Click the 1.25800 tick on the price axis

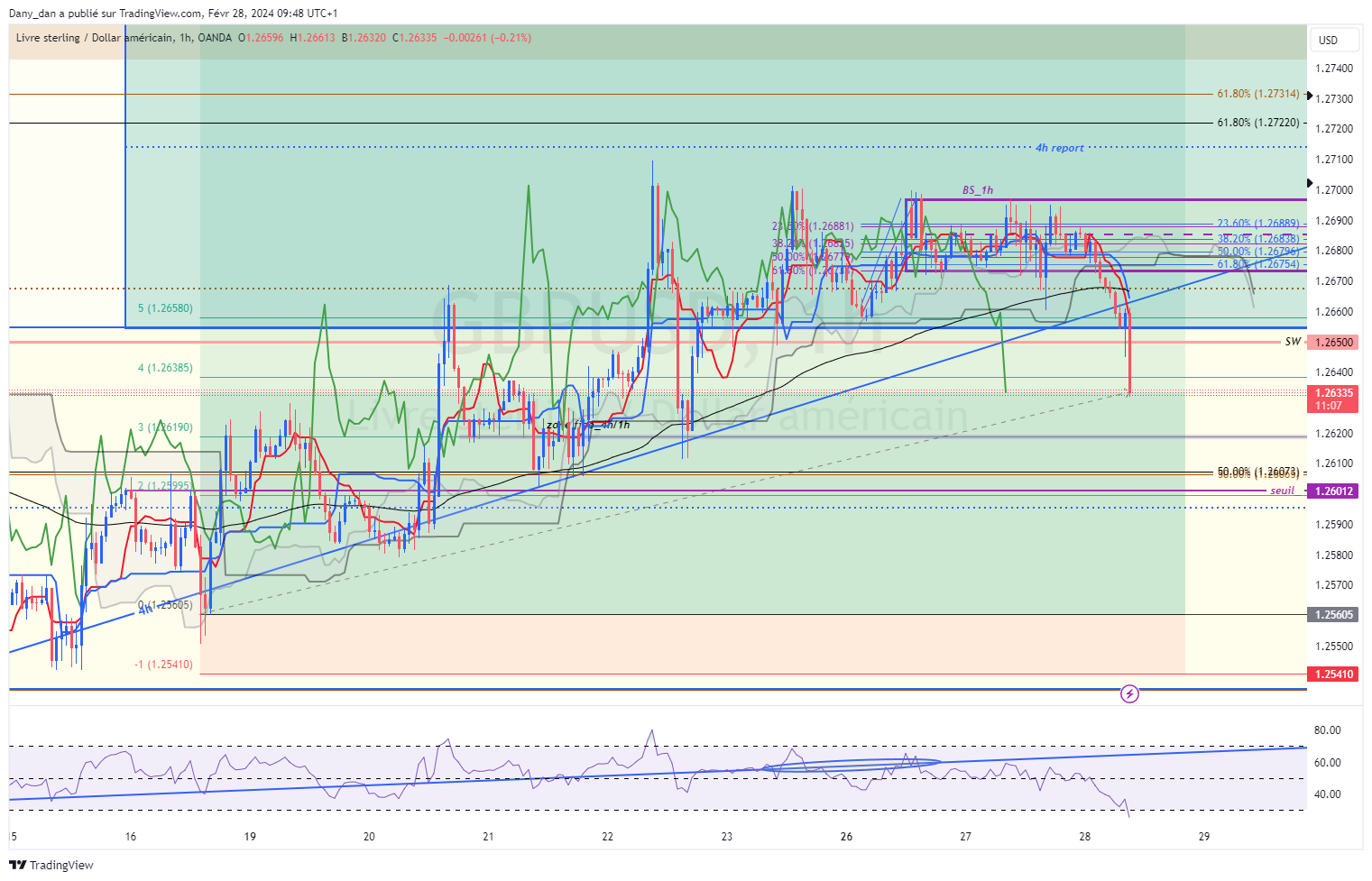pyautogui.click(x=1334, y=555)
